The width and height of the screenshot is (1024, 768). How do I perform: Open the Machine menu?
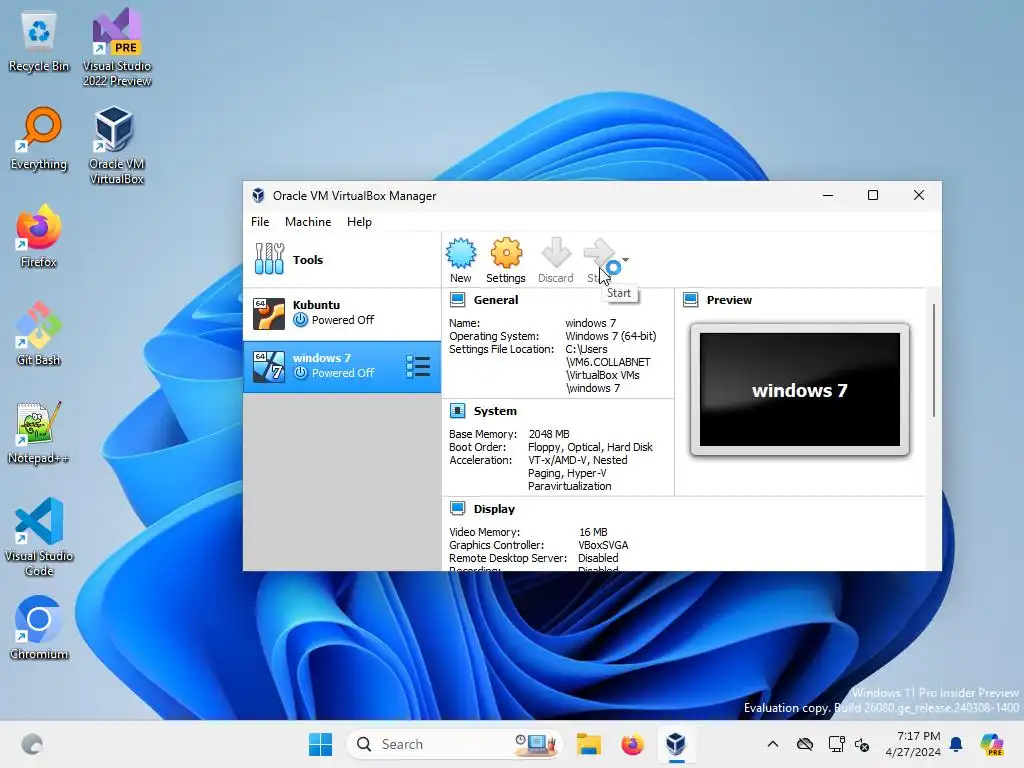click(308, 222)
